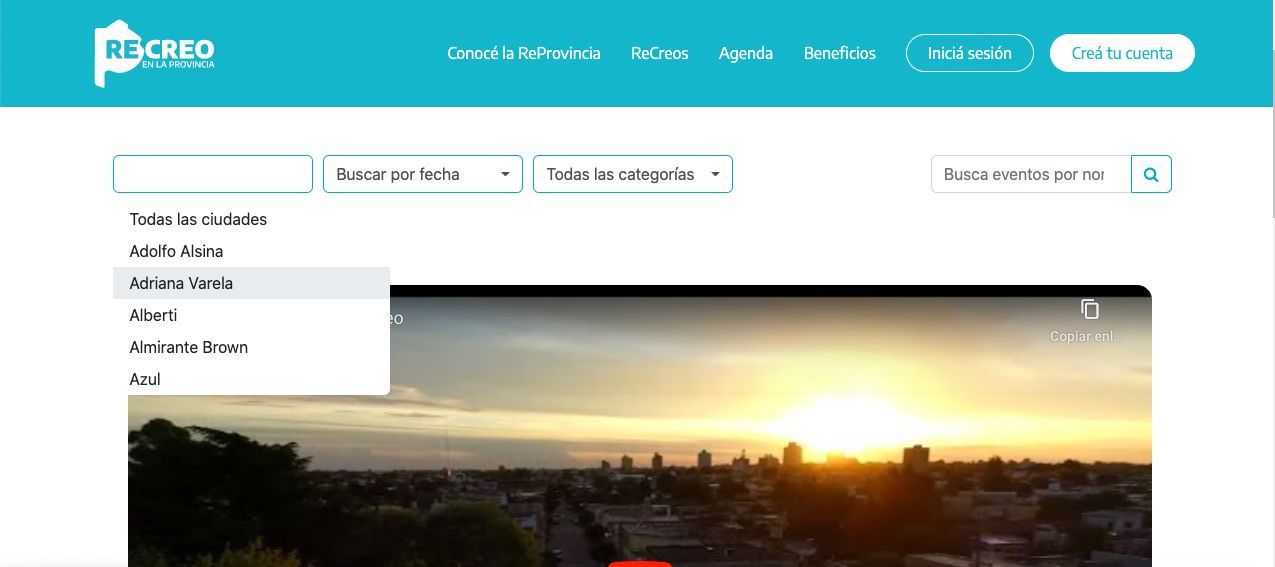
Task: Choose Almirante Brown city option
Action: click(x=188, y=347)
